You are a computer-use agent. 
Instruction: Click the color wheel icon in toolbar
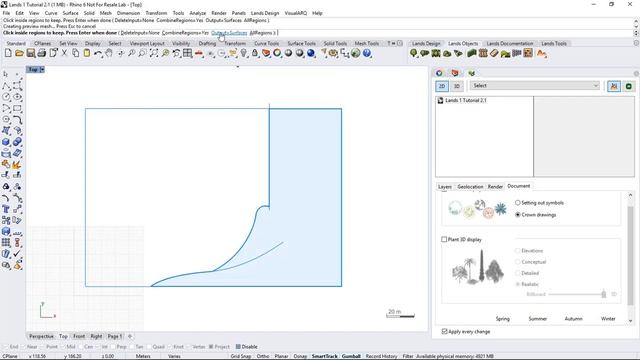coord(277,53)
